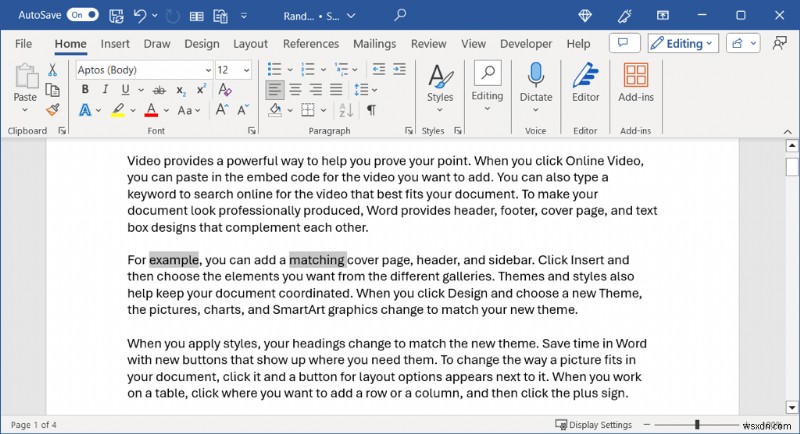Click the Redo icon
Screen dimensions: 800x434
[172, 16]
